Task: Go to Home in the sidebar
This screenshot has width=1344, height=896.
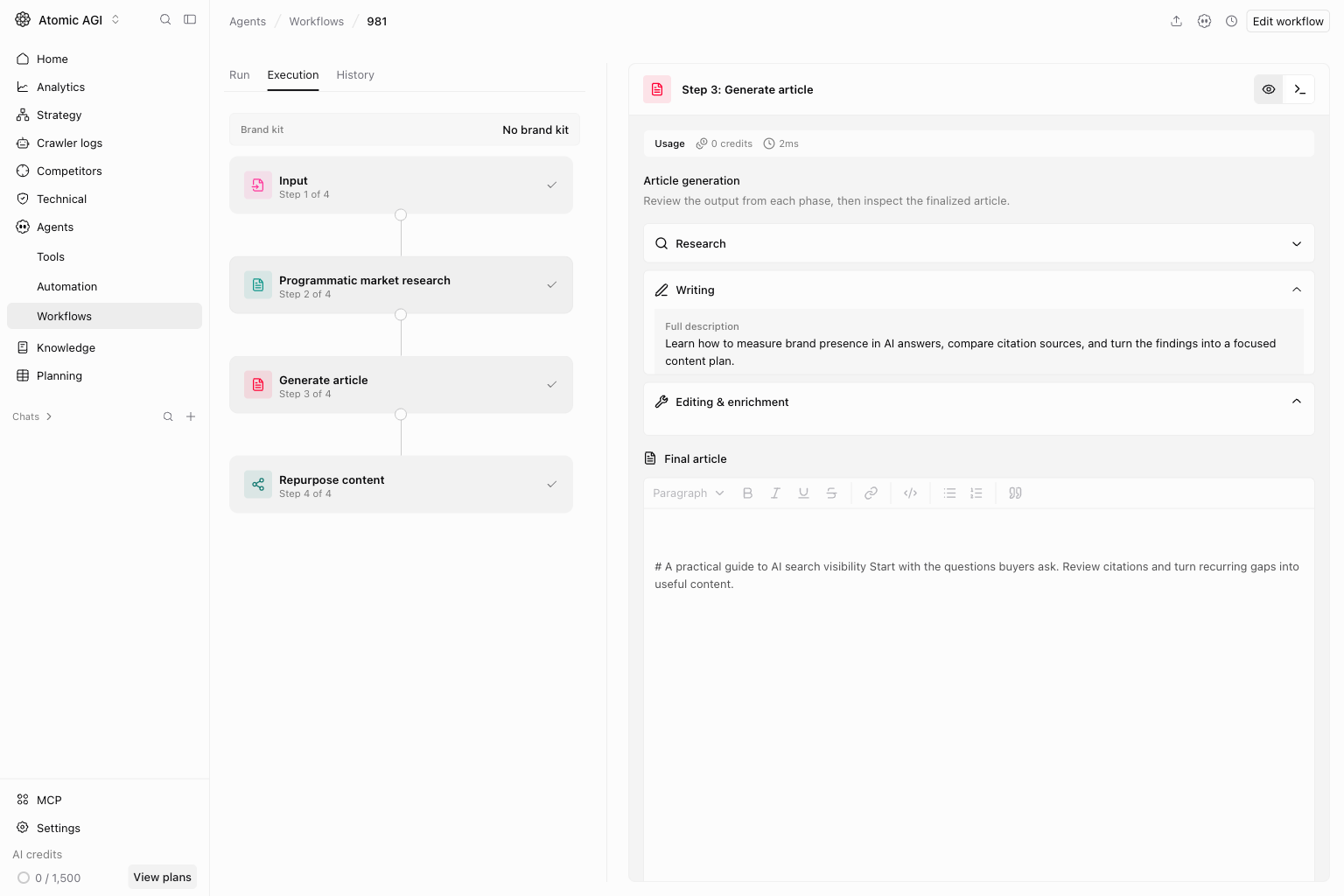Action: 104,59
